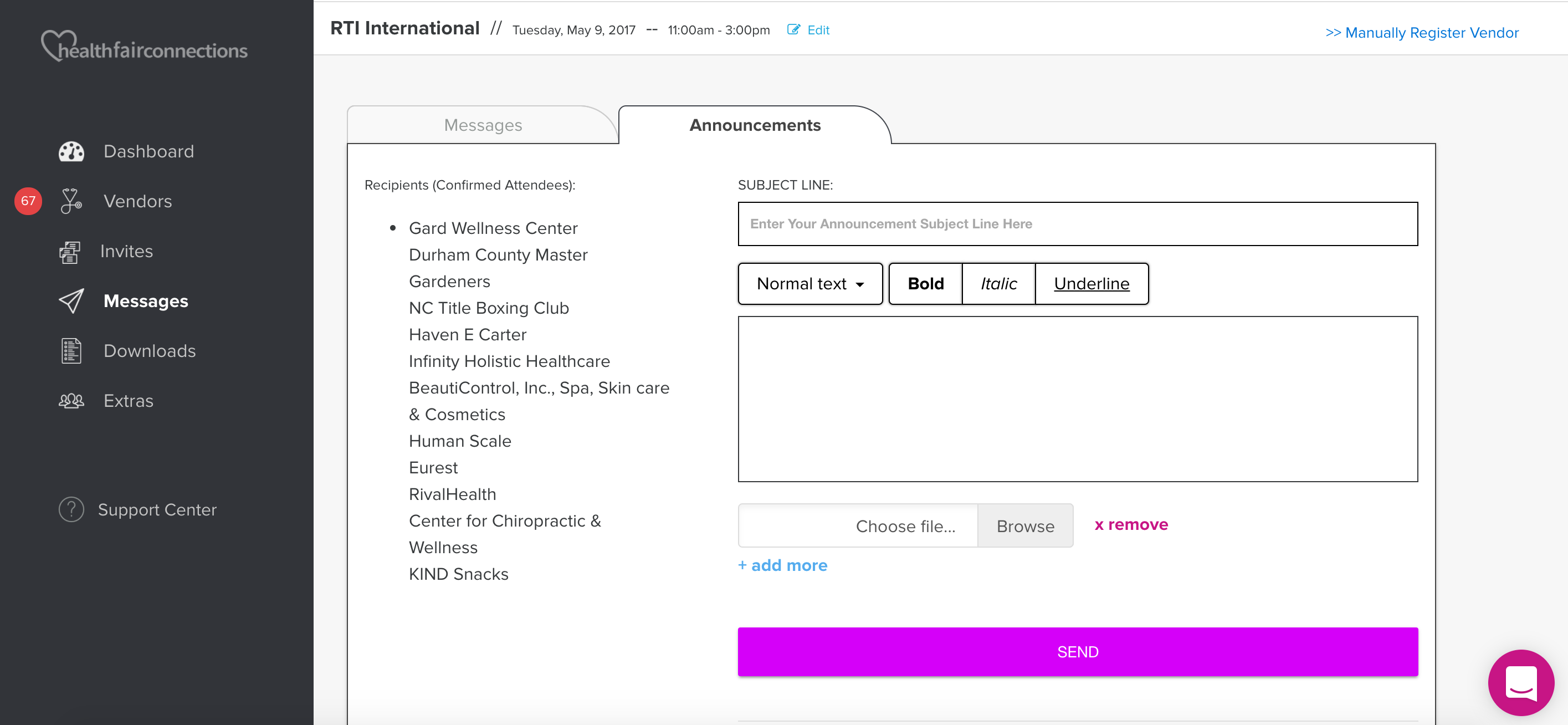Open the chat widget bubble
1568x725 pixels.
pos(1520,682)
